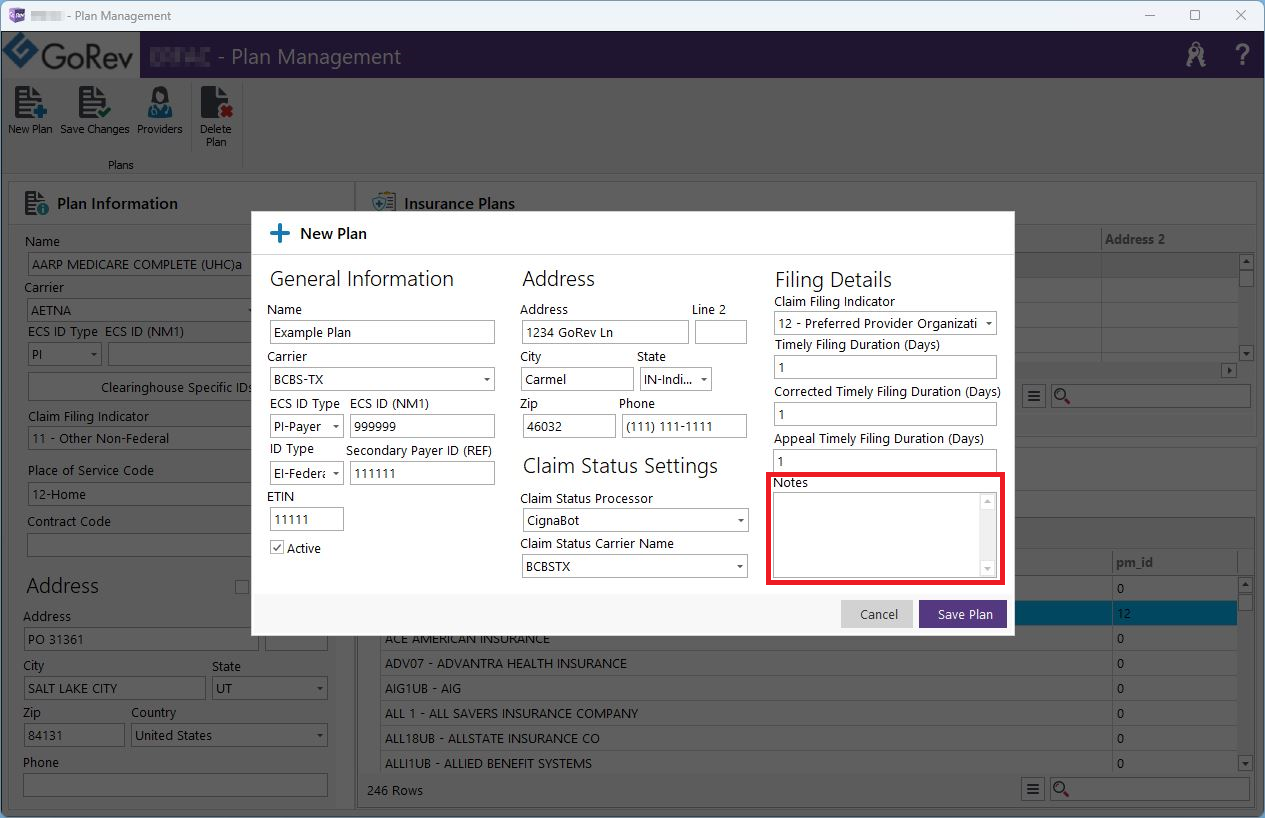Screen dimensions: 1265x818
Task: Click the Notes scrollbar down arrow
Action: click(x=987, y=569)
